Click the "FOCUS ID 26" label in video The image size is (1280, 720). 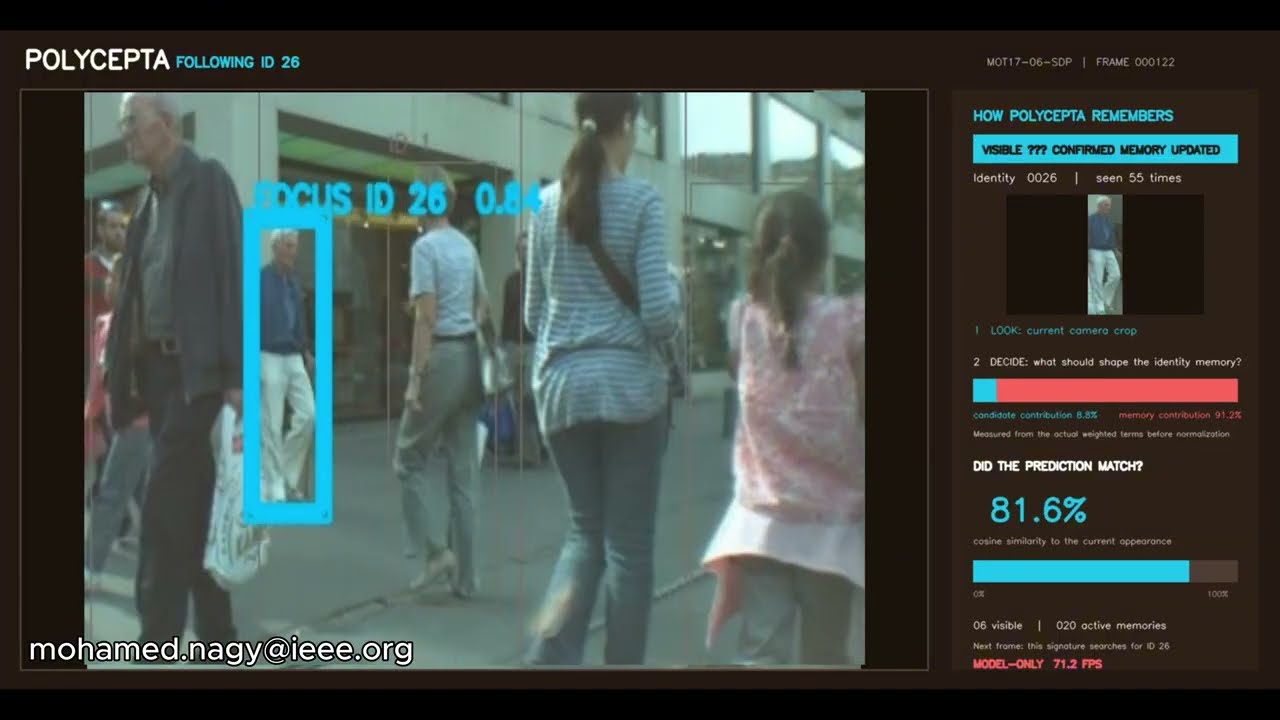point(350,198)
